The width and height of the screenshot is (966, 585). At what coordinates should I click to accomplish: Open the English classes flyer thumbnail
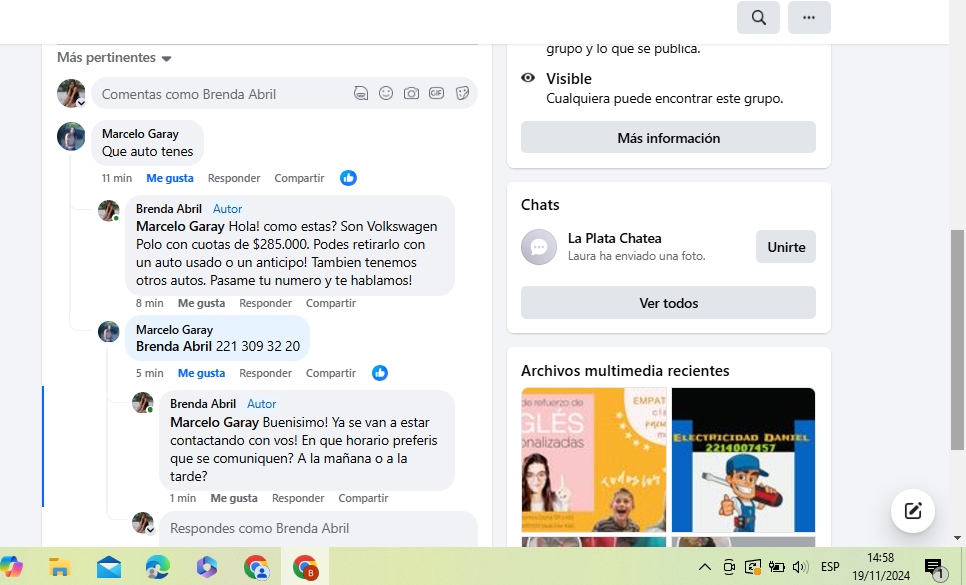[594, 460]
